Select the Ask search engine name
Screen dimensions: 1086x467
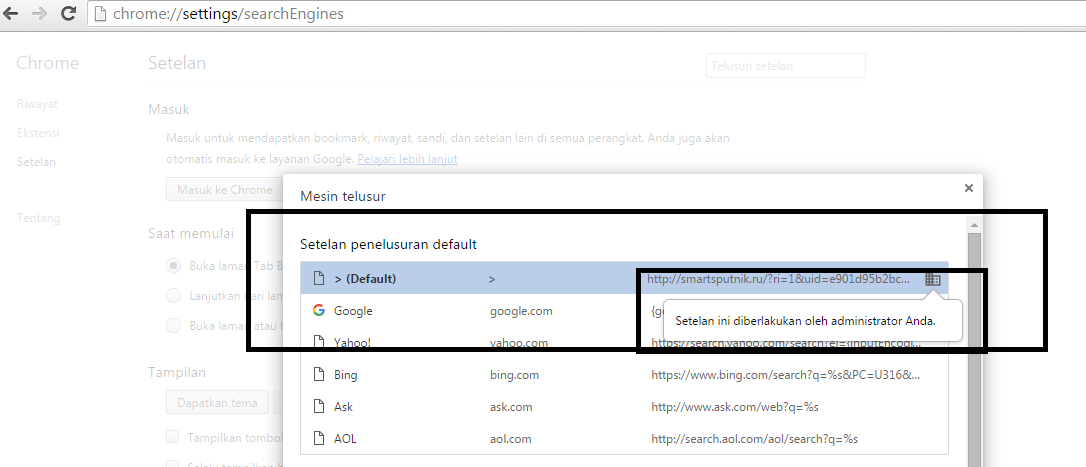click(343, 407)
